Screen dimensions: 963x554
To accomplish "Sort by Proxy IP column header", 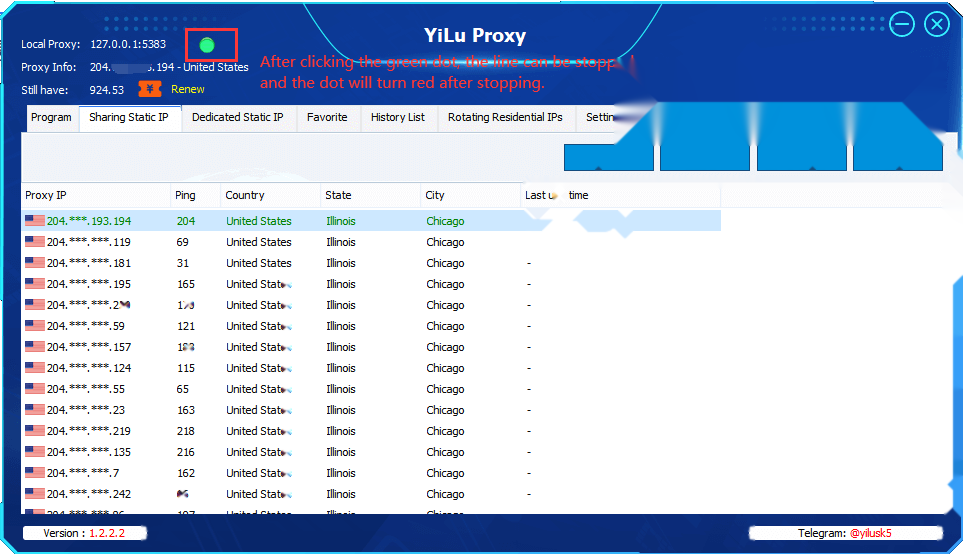I will (x=96, y=195).
